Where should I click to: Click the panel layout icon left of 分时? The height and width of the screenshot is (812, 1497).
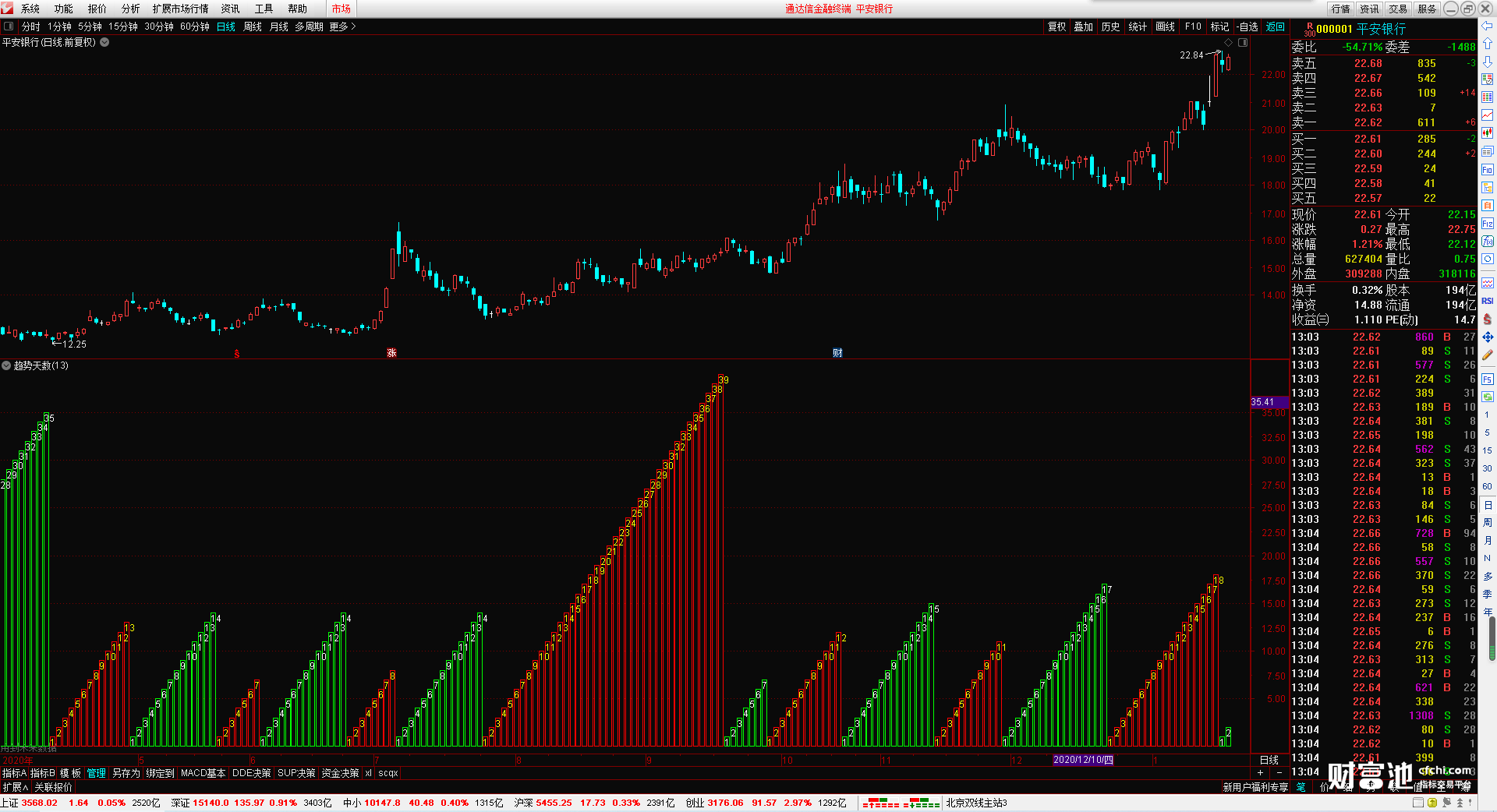[9, 26]
